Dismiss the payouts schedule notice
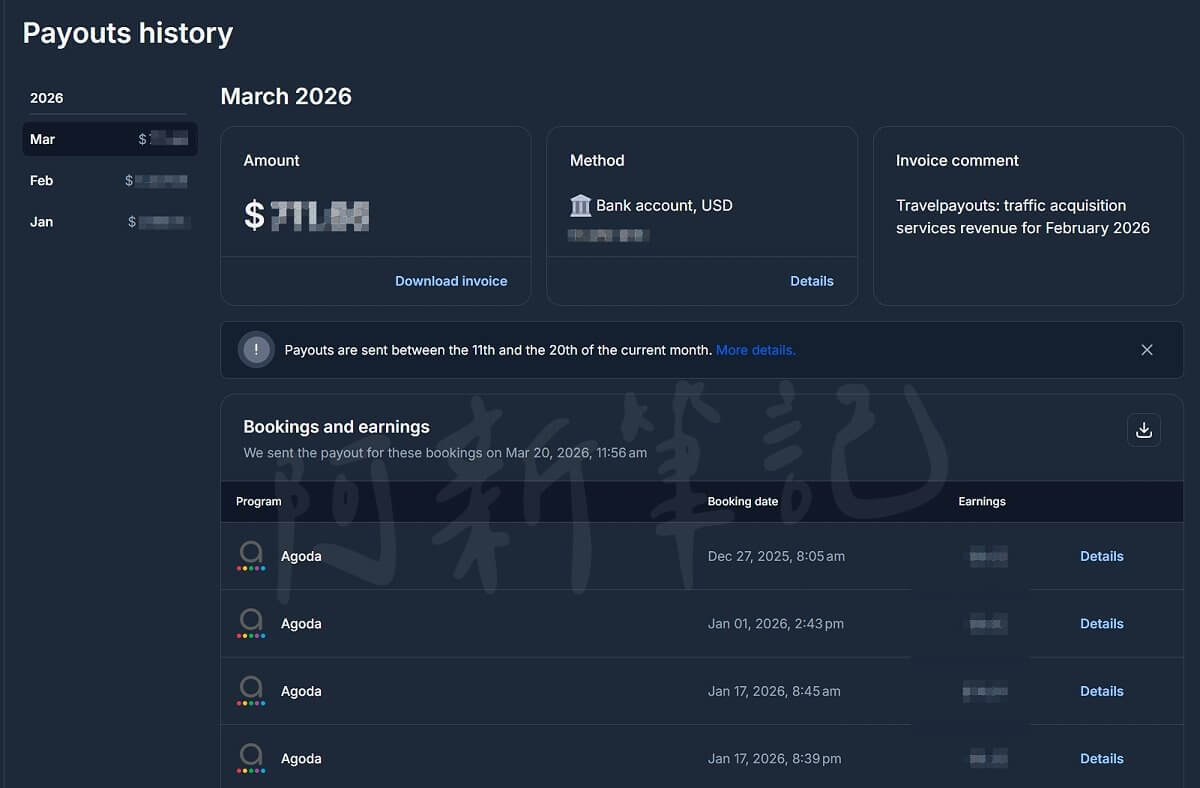This screenshot has height=788, width=1200. 1147,350
